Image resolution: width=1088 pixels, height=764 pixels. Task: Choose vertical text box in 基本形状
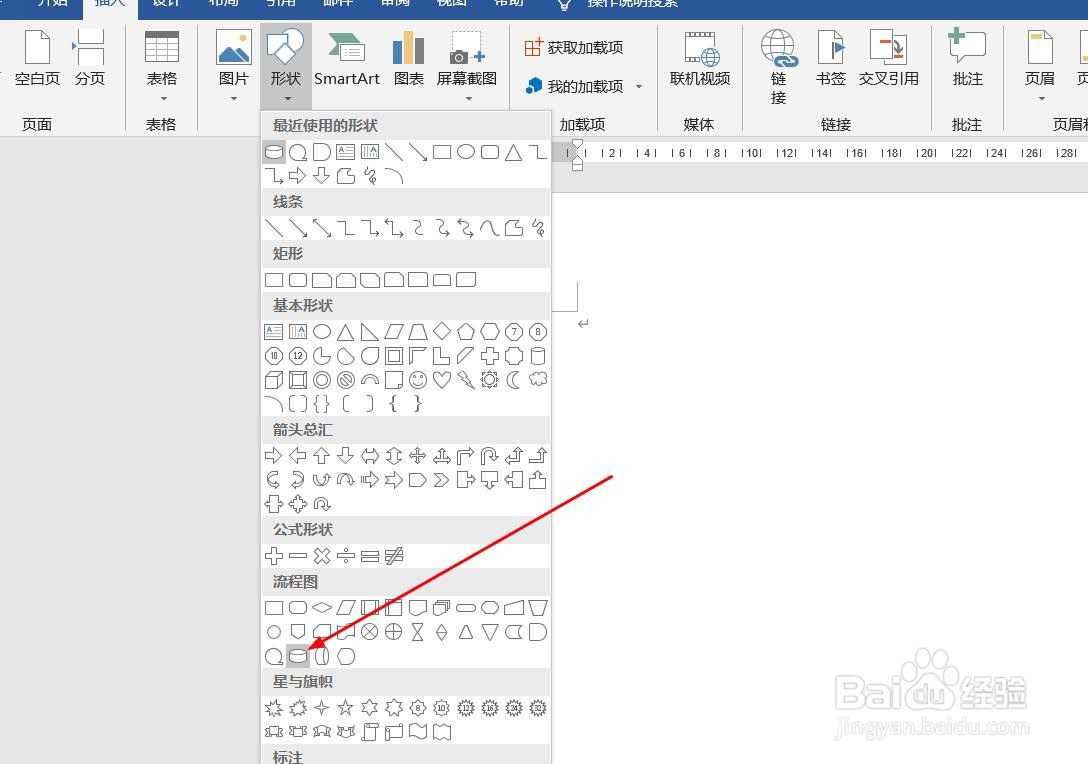[x=298, y=332]
